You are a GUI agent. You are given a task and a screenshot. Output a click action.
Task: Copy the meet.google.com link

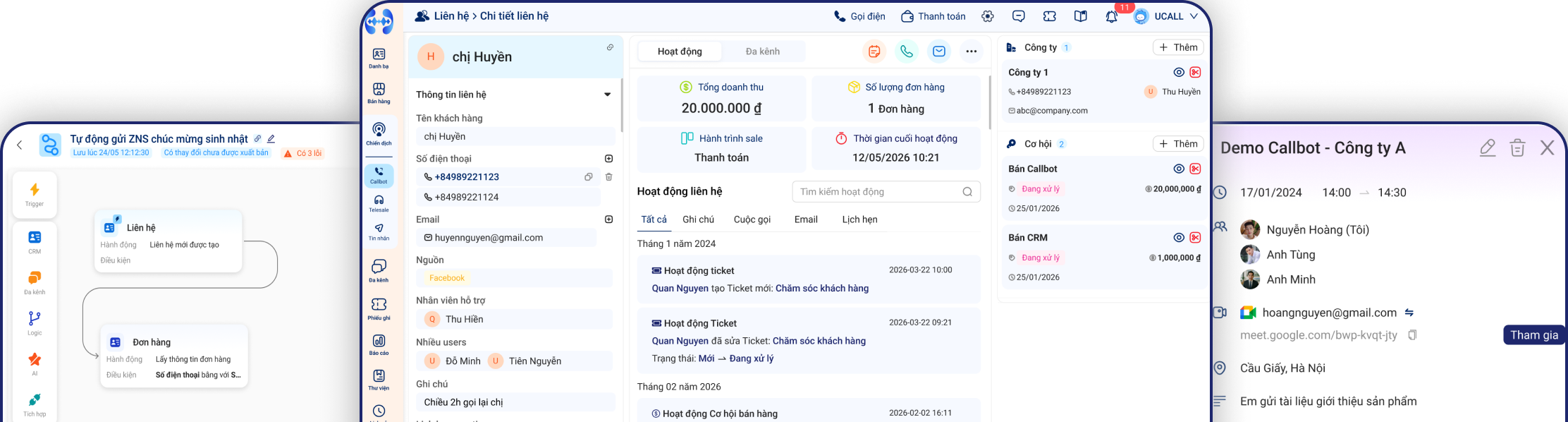pyautogui.click(x=1412, y=335)
